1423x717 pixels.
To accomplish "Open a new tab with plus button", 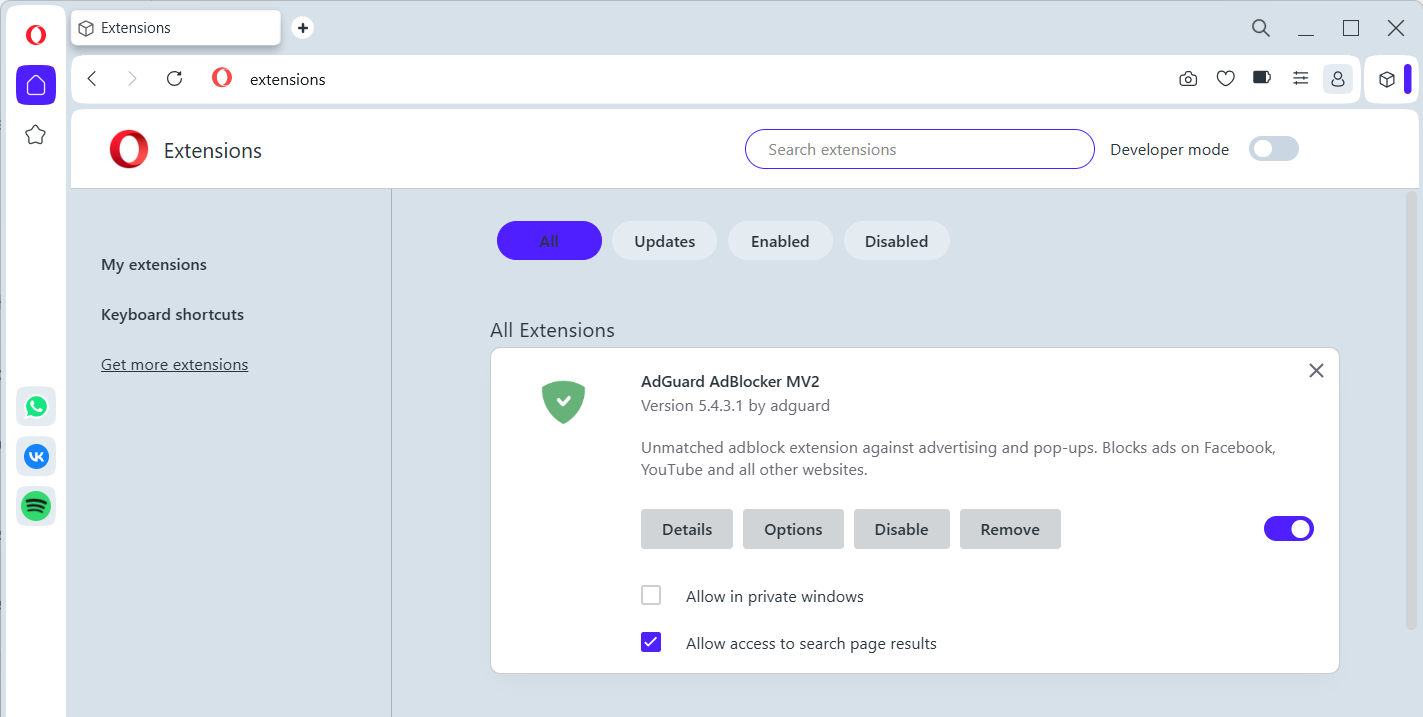I will coord(303,28).
